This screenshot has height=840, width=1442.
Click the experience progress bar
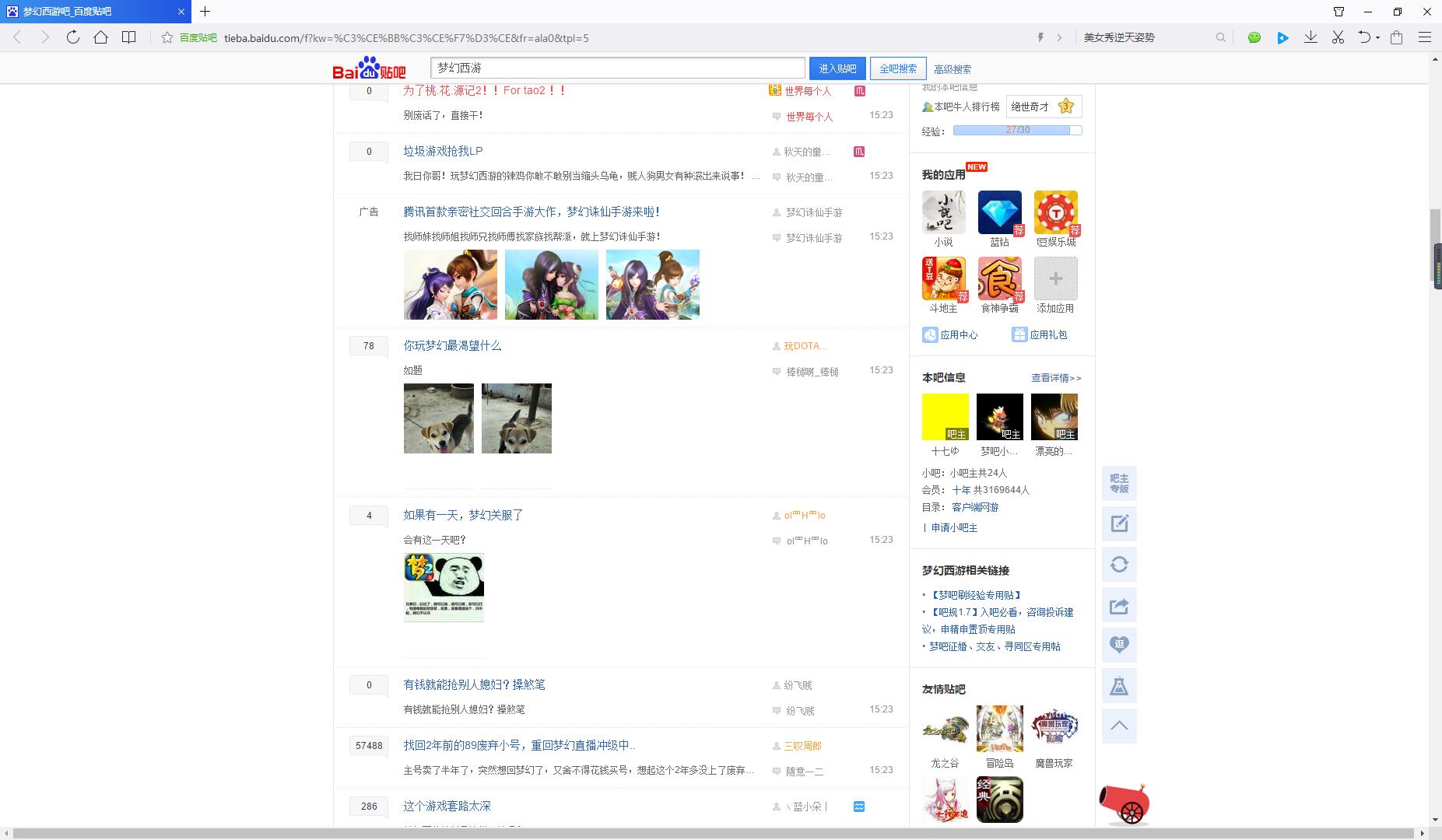(x=1017, y=131)
